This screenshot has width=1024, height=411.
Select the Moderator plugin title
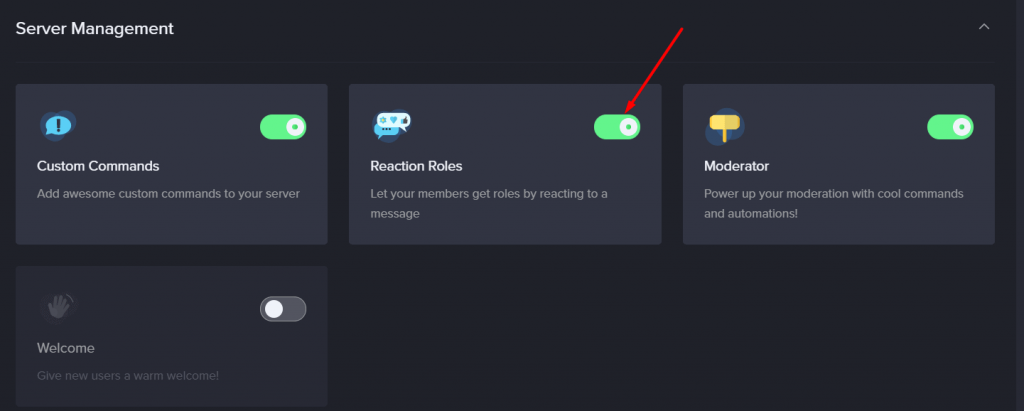[x=736, y=166]
